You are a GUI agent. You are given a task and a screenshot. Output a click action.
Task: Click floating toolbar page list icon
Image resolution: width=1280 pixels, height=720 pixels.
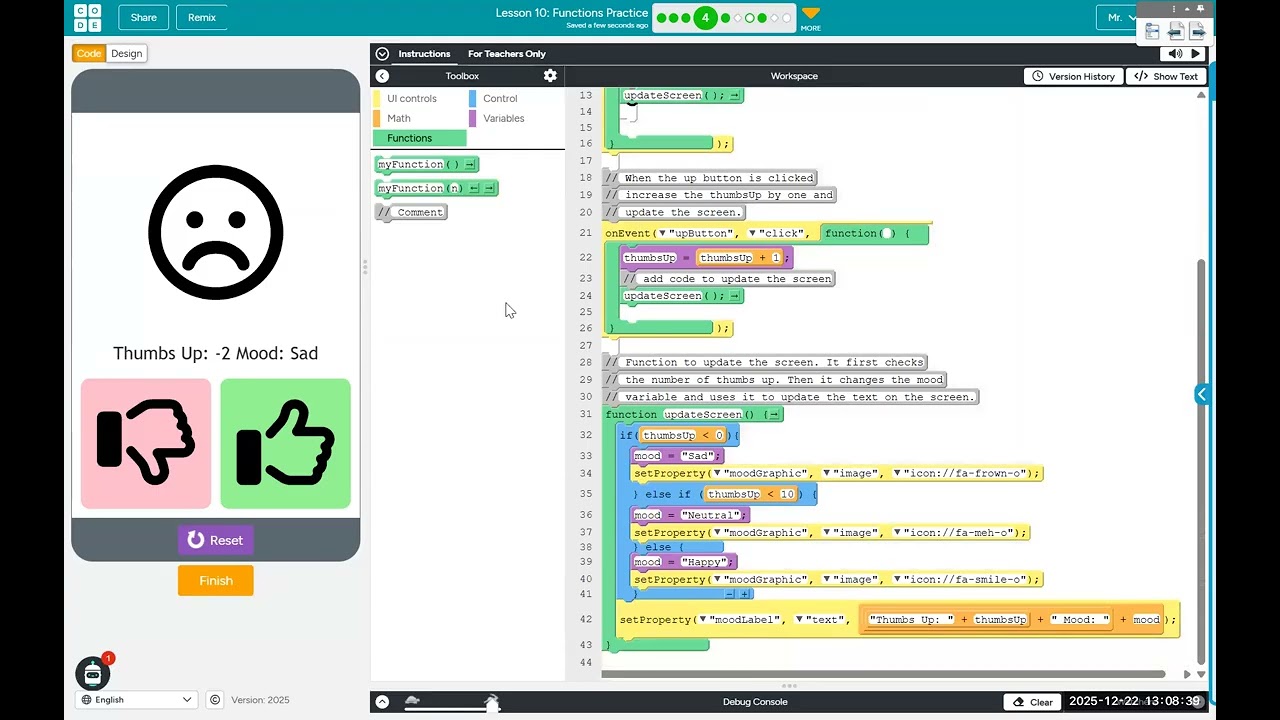click(x=1152, y=31)
